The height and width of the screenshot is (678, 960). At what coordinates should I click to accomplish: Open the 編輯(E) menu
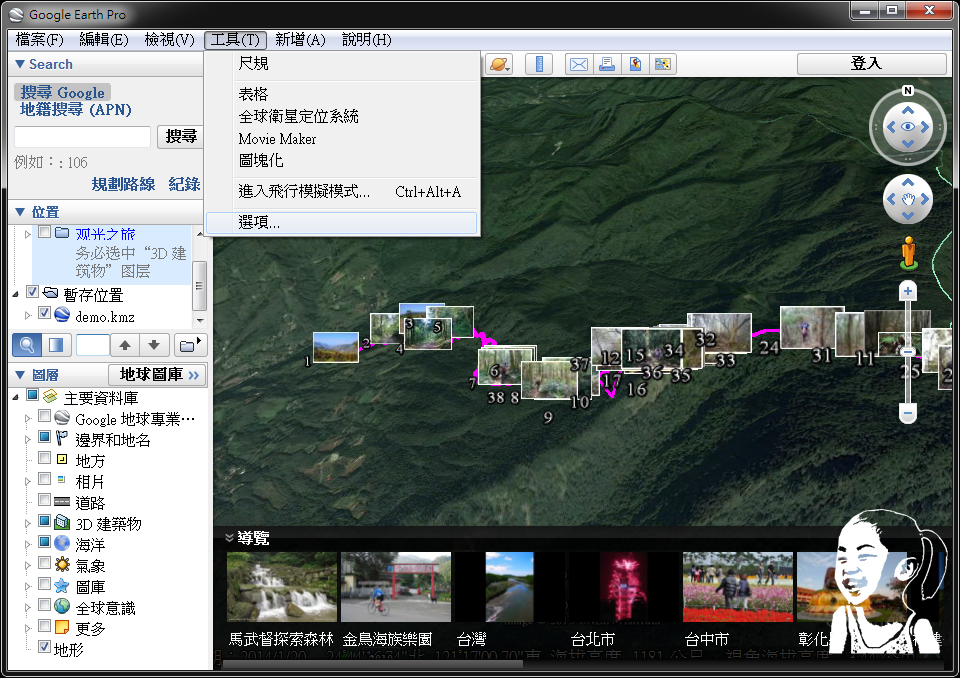[x=104, y=40]
